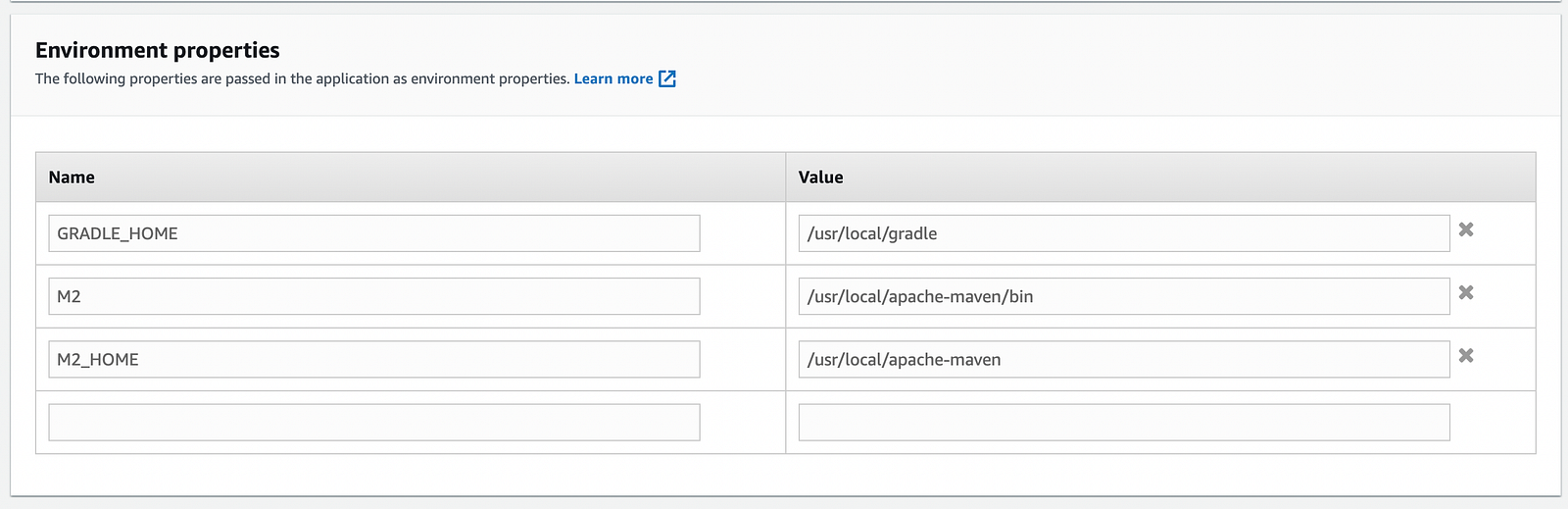Remove the M2_HOME property row

[x=1466, y=355]
